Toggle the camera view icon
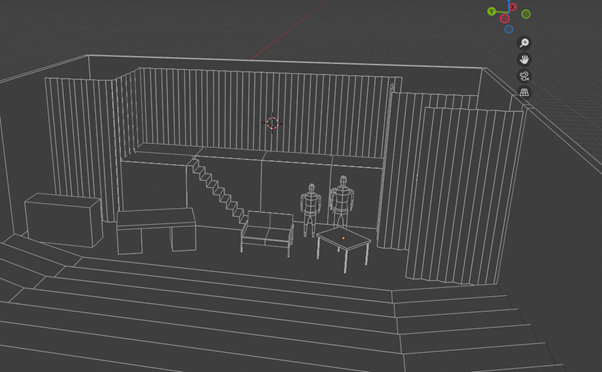 coord(524,76)
